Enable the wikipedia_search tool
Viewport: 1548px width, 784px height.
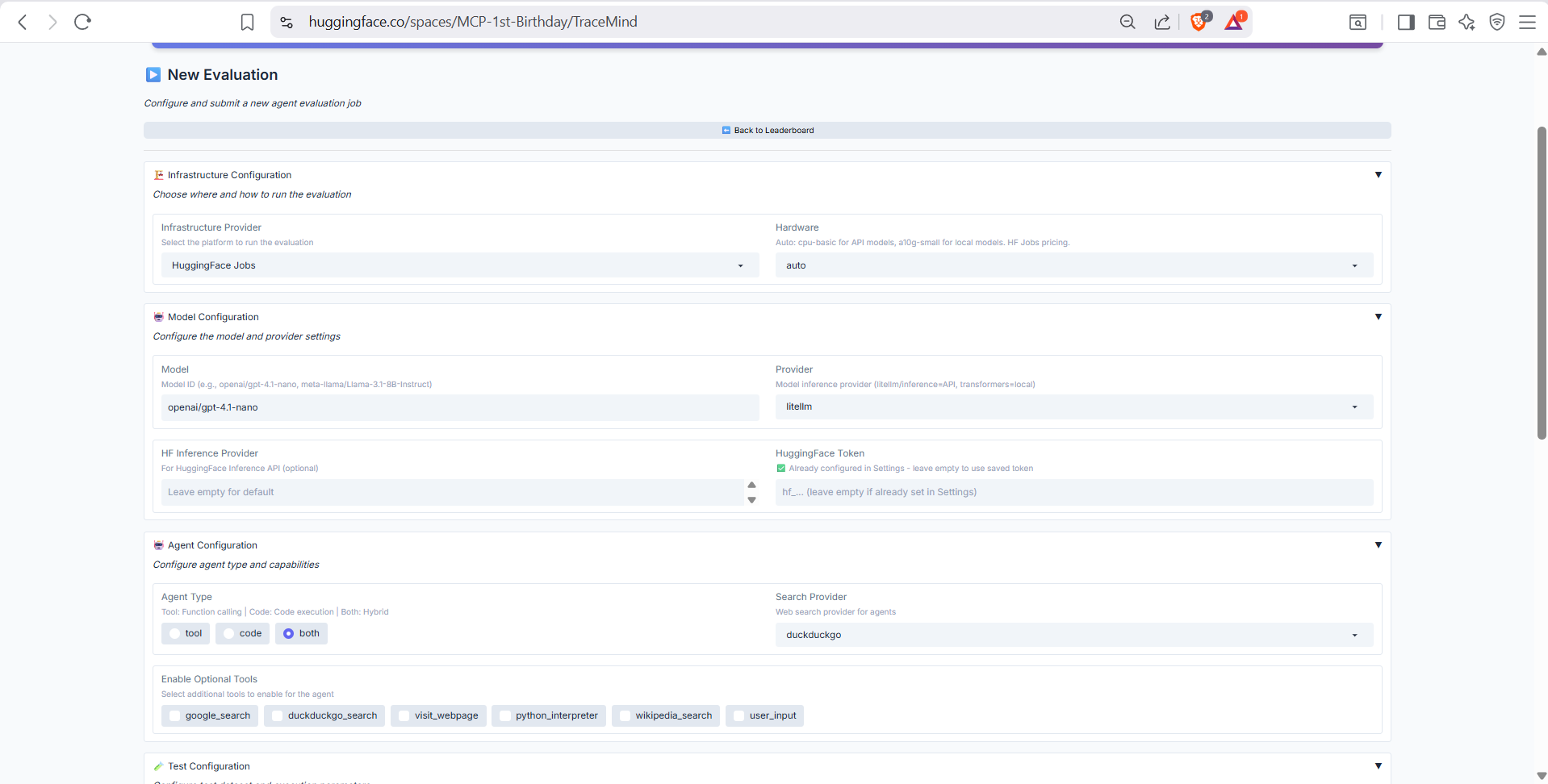(666, 715)
